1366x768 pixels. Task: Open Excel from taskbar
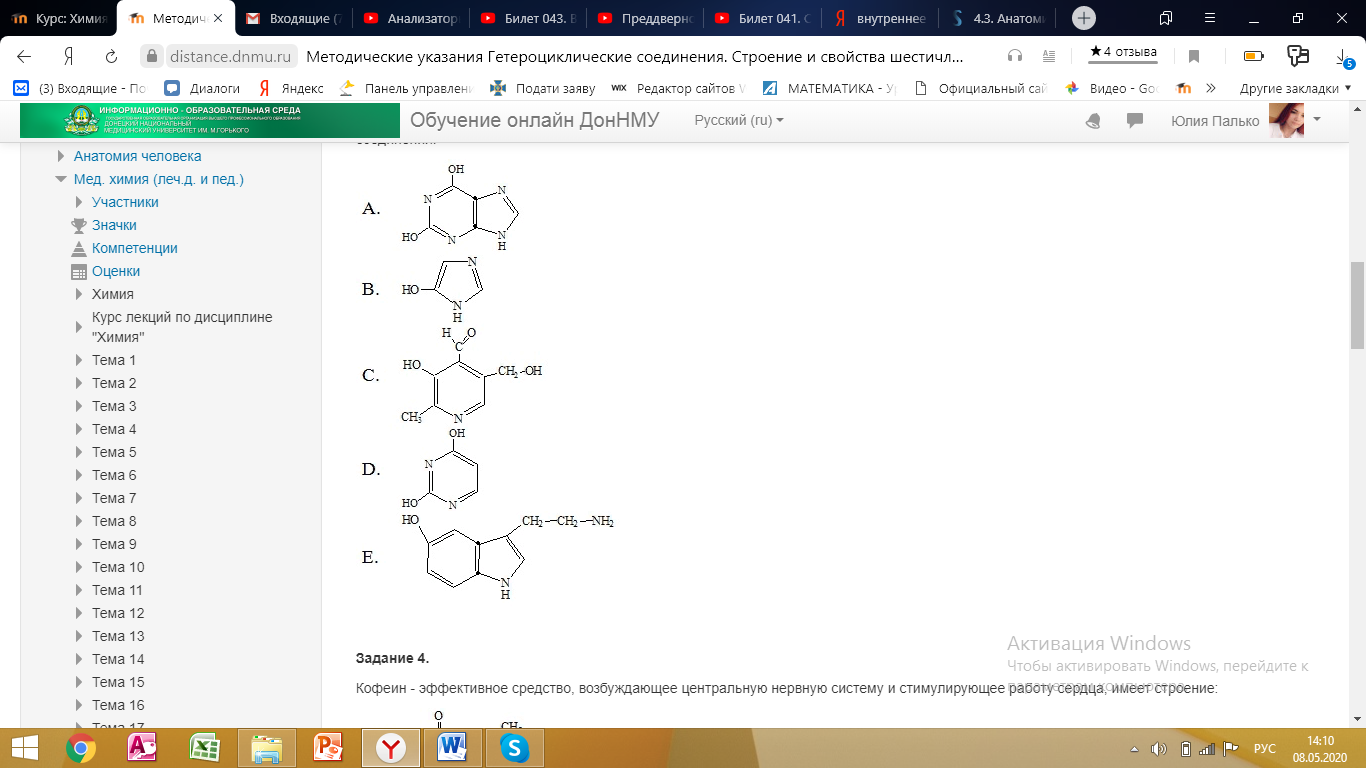click(205, 748)
